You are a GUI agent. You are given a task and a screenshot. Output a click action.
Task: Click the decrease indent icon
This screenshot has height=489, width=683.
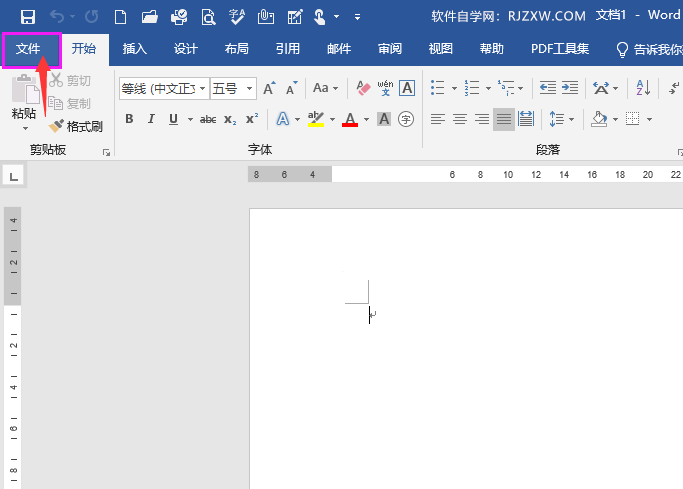tap(548, 88)
